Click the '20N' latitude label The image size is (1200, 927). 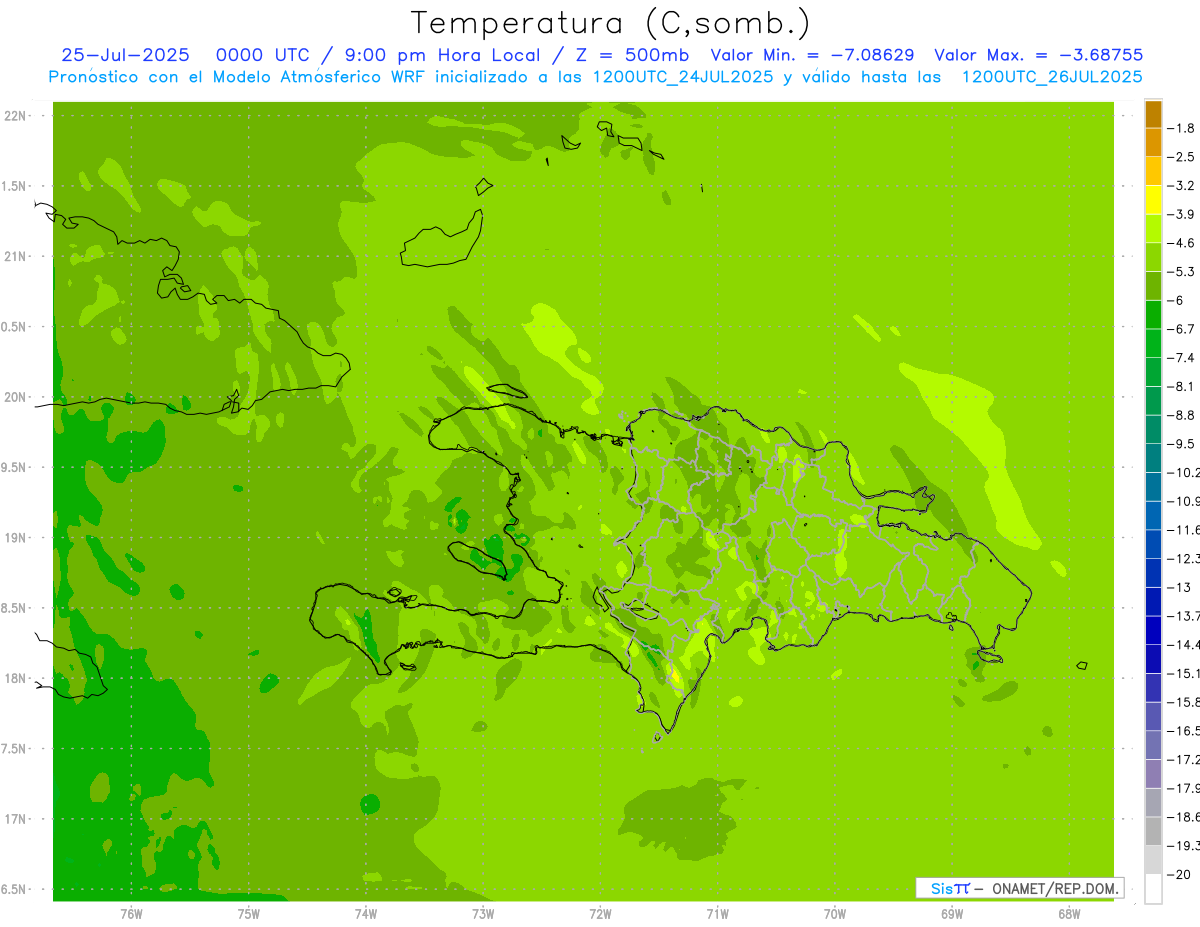coord(16,397)
